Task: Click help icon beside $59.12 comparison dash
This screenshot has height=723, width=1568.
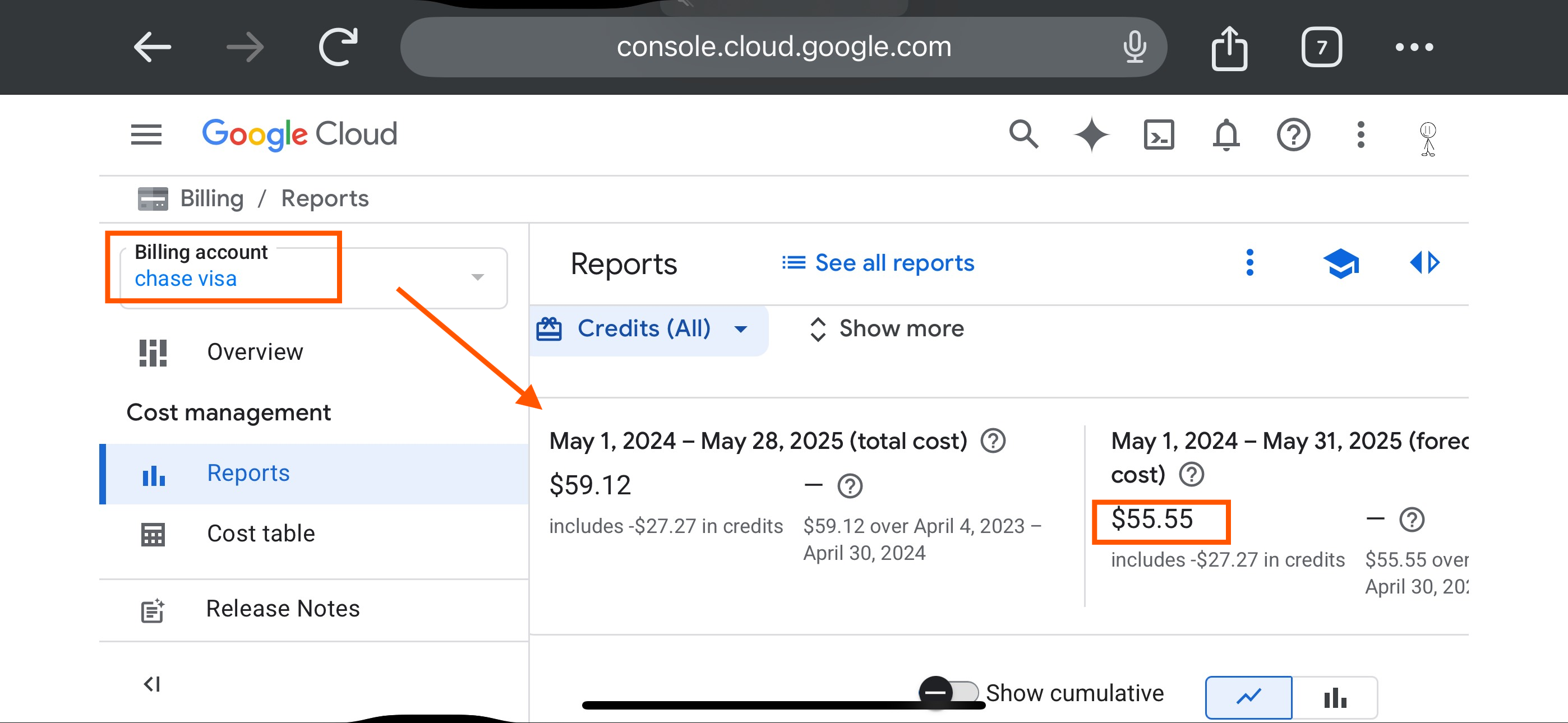Action: click(850, 486)
